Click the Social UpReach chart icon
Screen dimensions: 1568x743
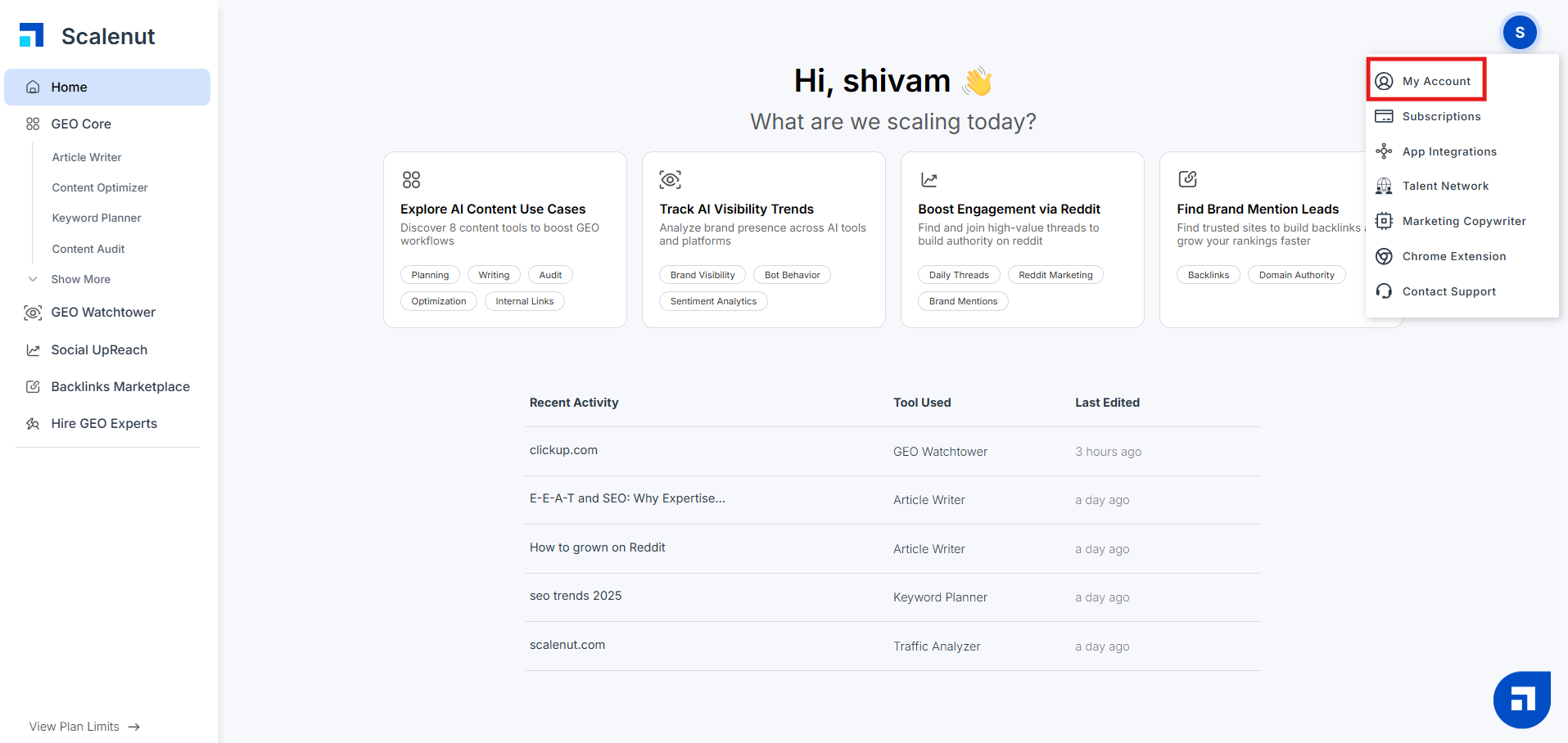click(33, 350)
